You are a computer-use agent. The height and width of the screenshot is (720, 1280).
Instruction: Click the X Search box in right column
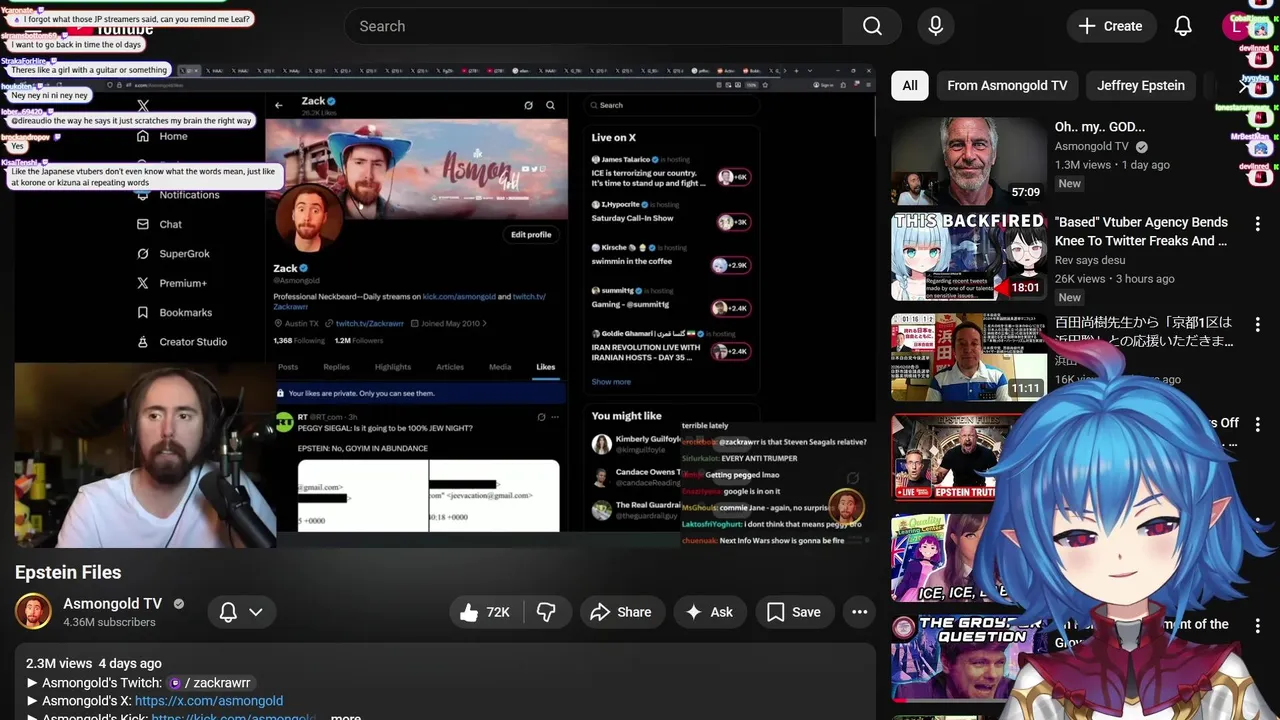pos(672,105)
